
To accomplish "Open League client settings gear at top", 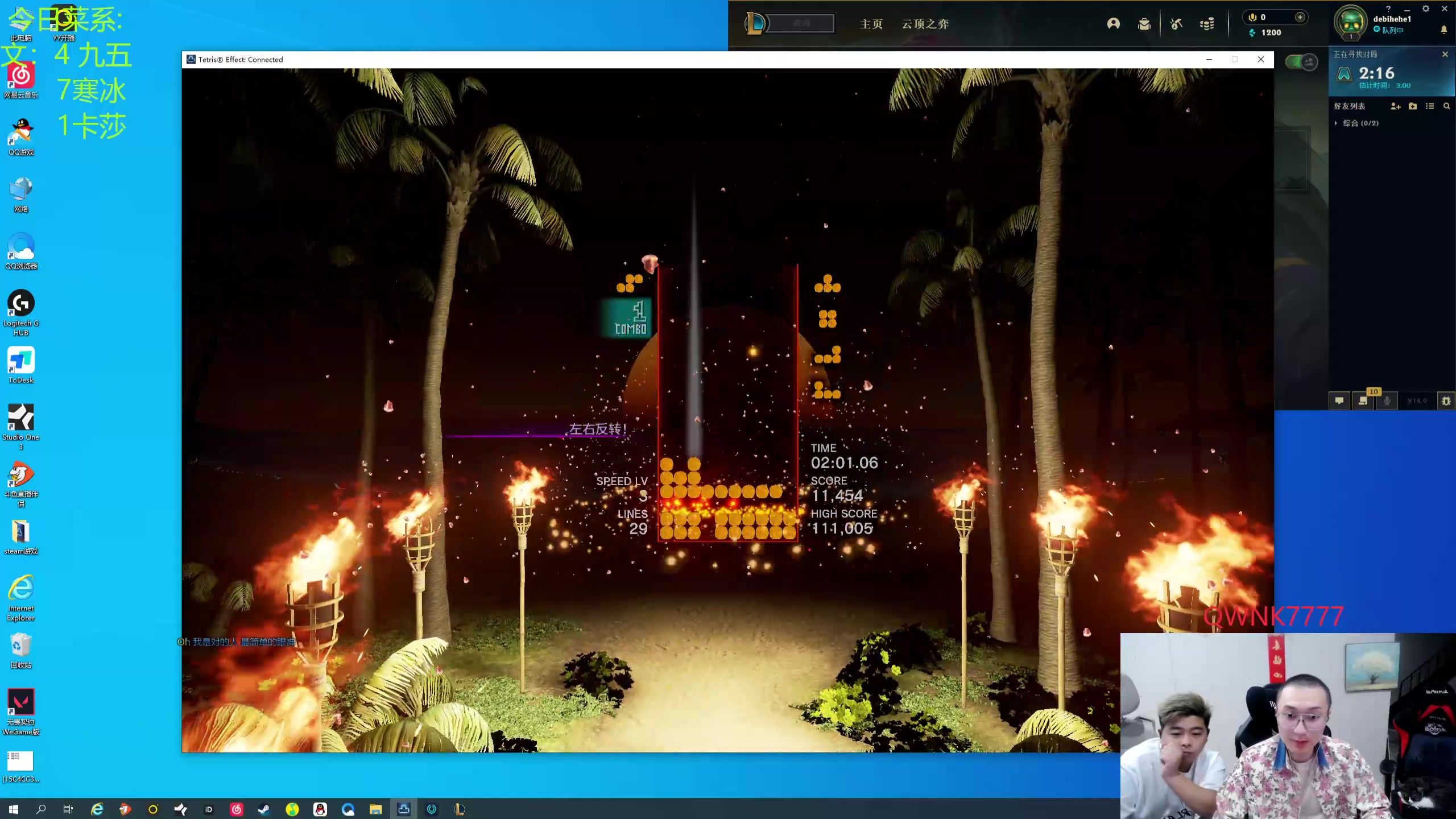I will coord(1426,9).
